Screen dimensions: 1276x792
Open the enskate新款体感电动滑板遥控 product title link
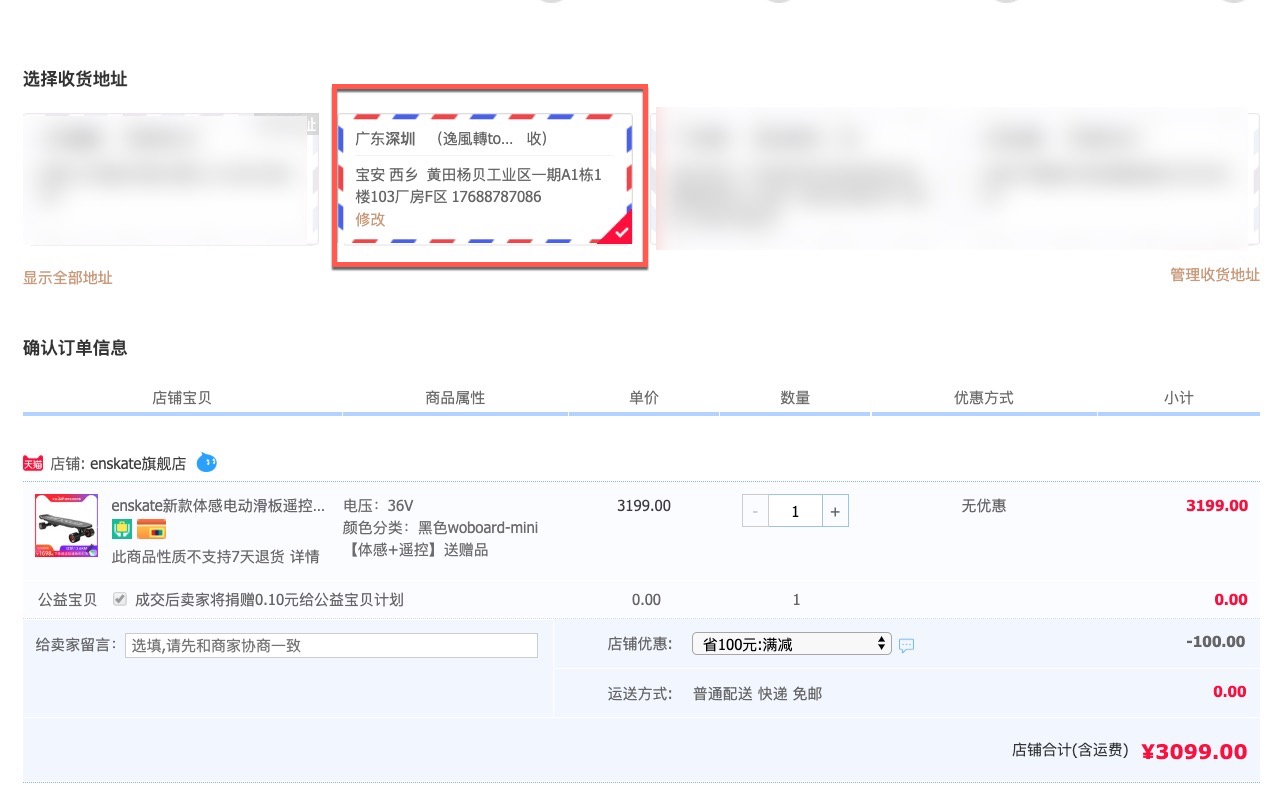point(218,505)
